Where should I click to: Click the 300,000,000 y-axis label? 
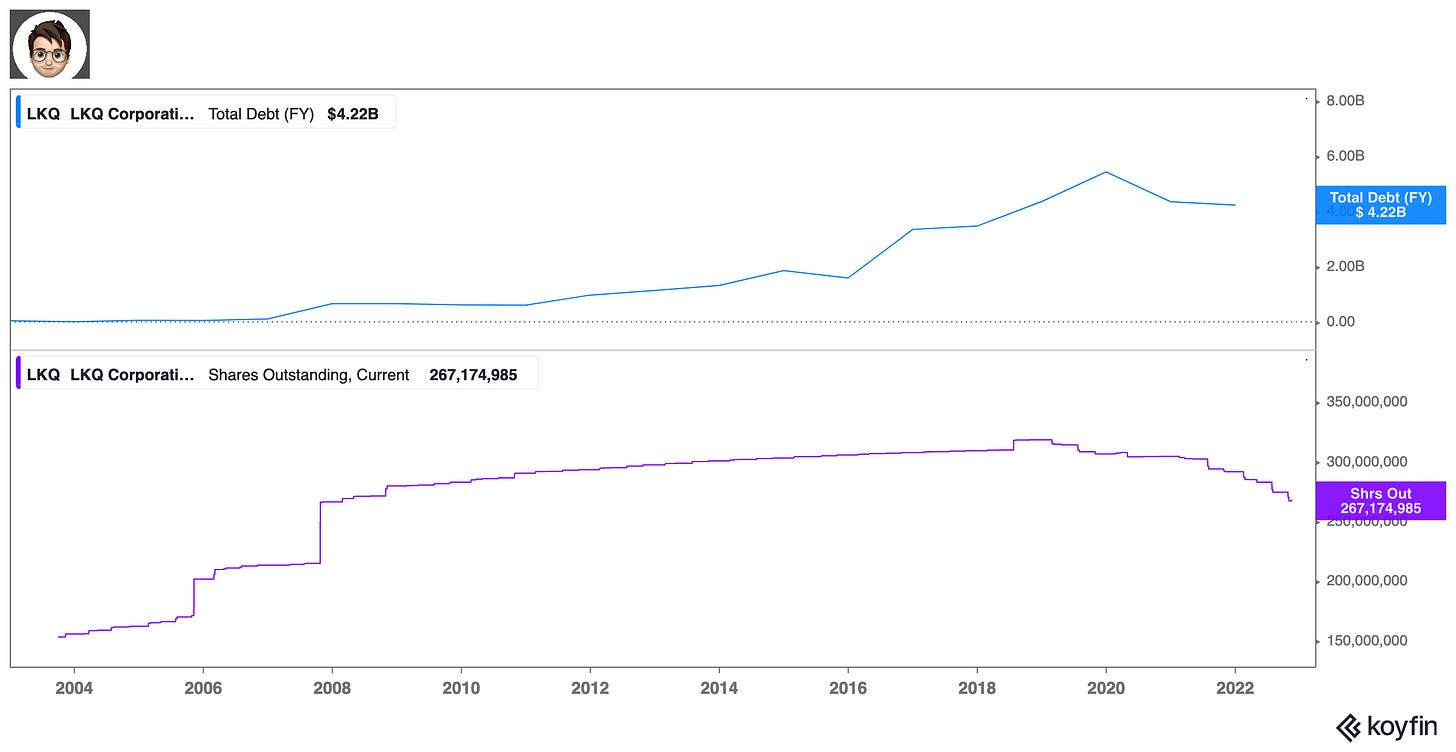click(x=1367, y=461)
